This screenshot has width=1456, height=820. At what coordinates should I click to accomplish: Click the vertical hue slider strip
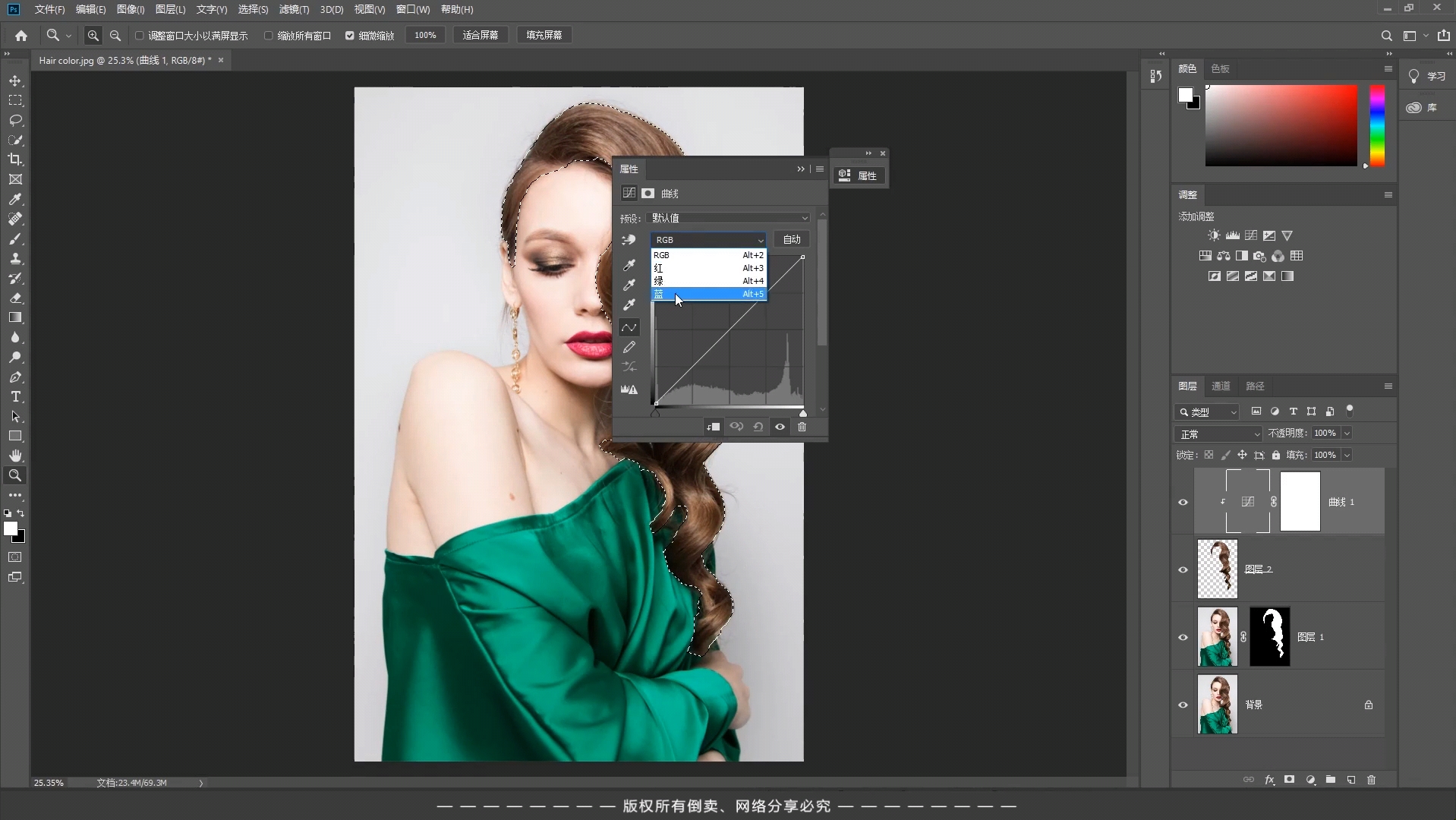(1377, 125)
